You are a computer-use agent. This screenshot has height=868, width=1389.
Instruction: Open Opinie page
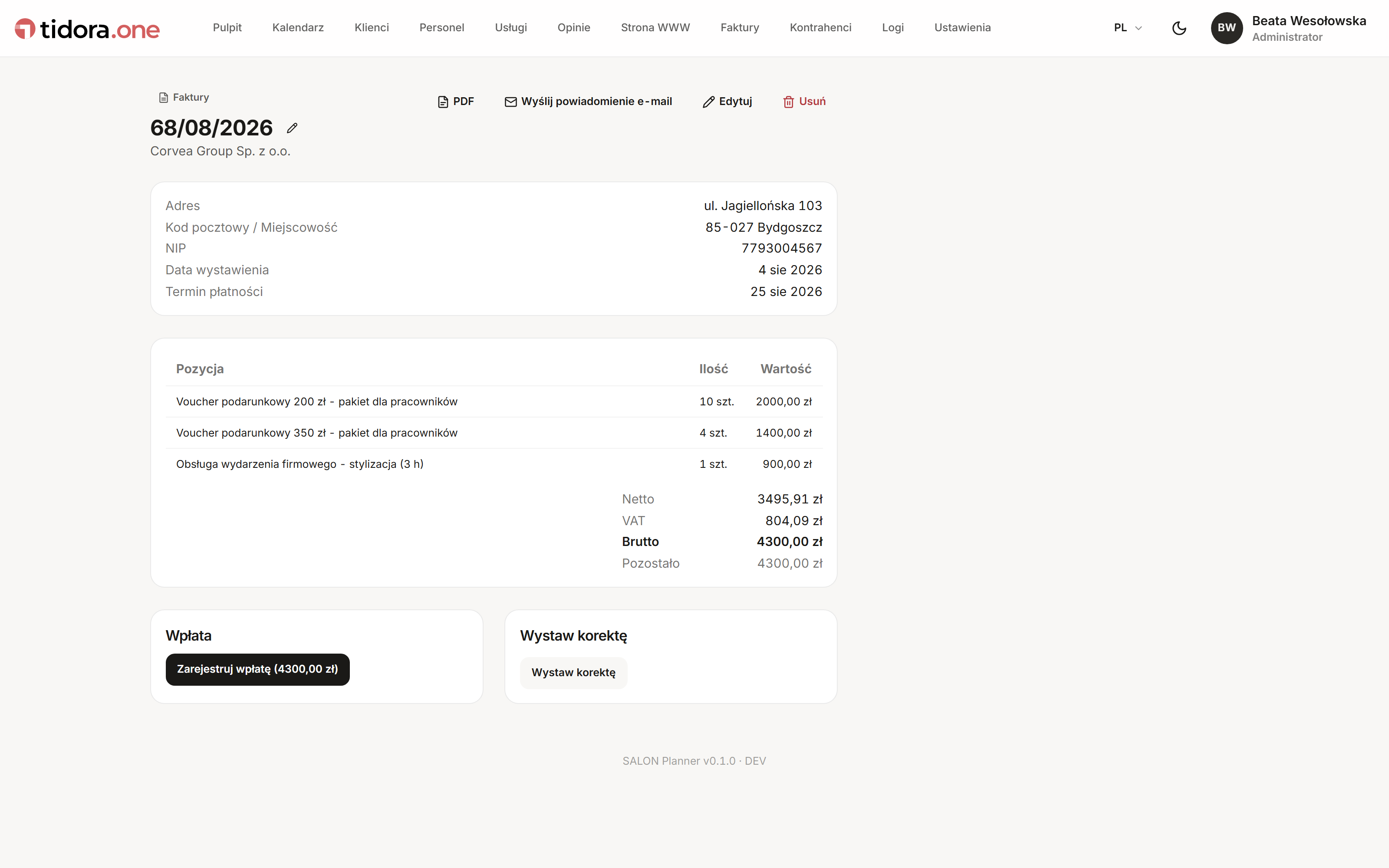point(574,27)
